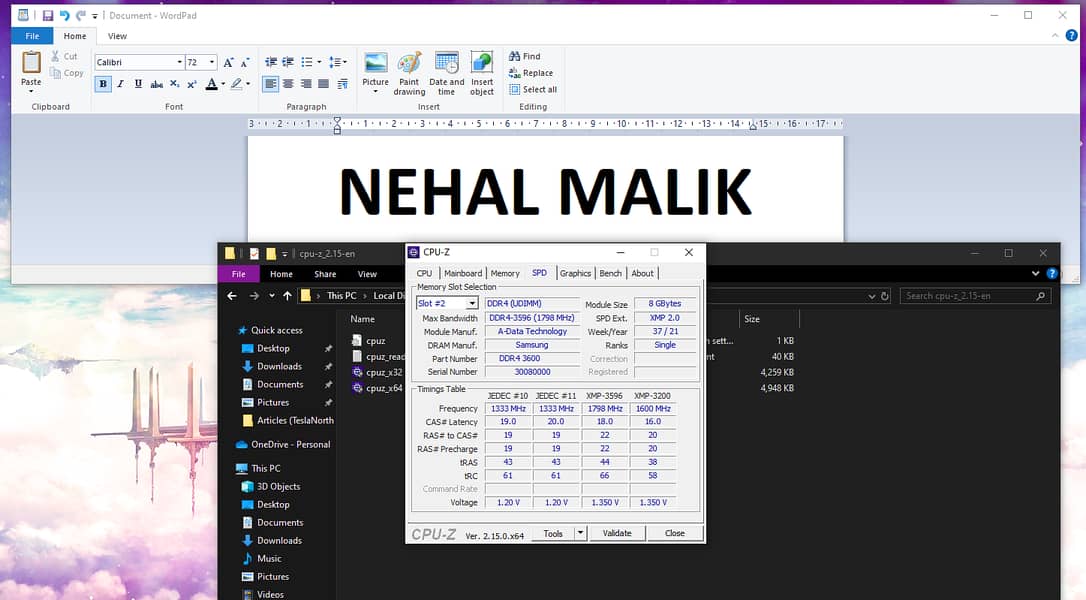Click the CPU-Z Close button
The width and height of the screenshot is (1086, 600).
click(x=675, y=533)
